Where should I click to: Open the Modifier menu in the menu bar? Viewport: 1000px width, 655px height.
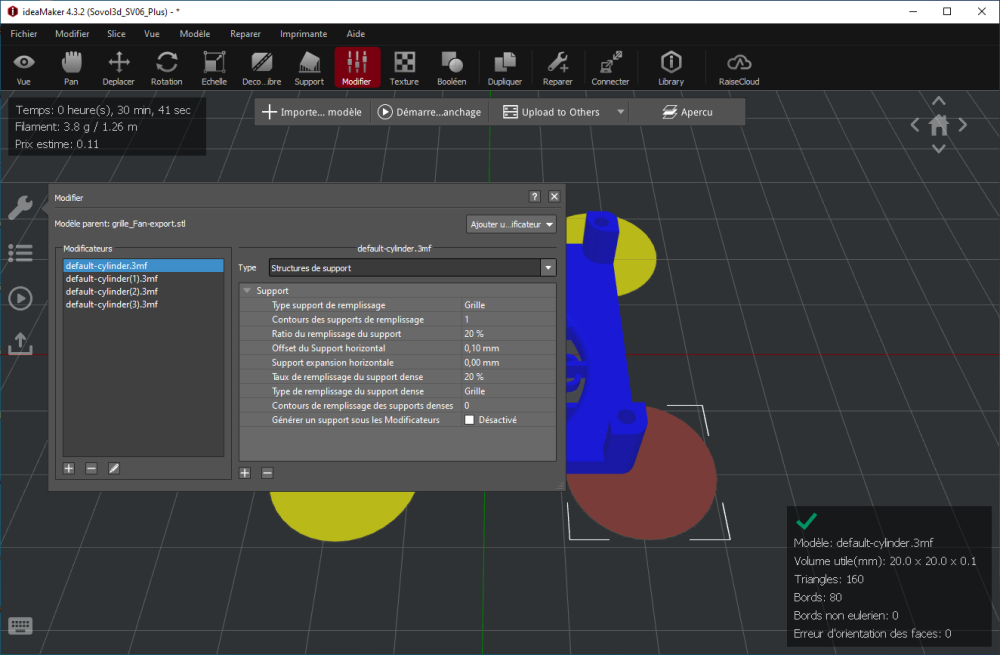[x=72, y=34]
